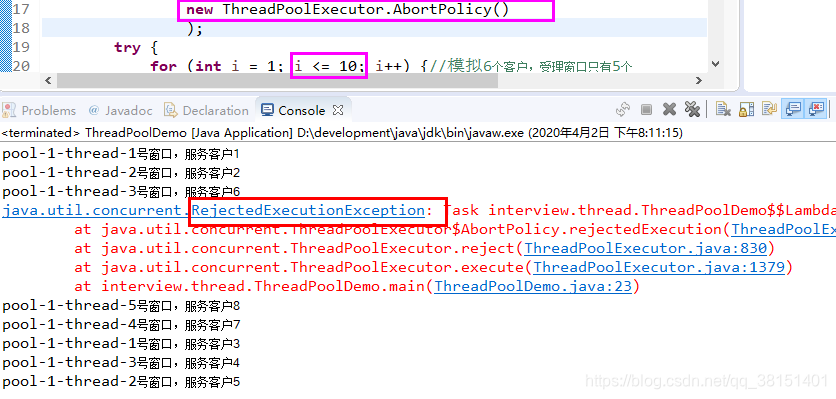Click the Clear Console icon
Viewport: 836px width, 399px height.
[723, 110]
